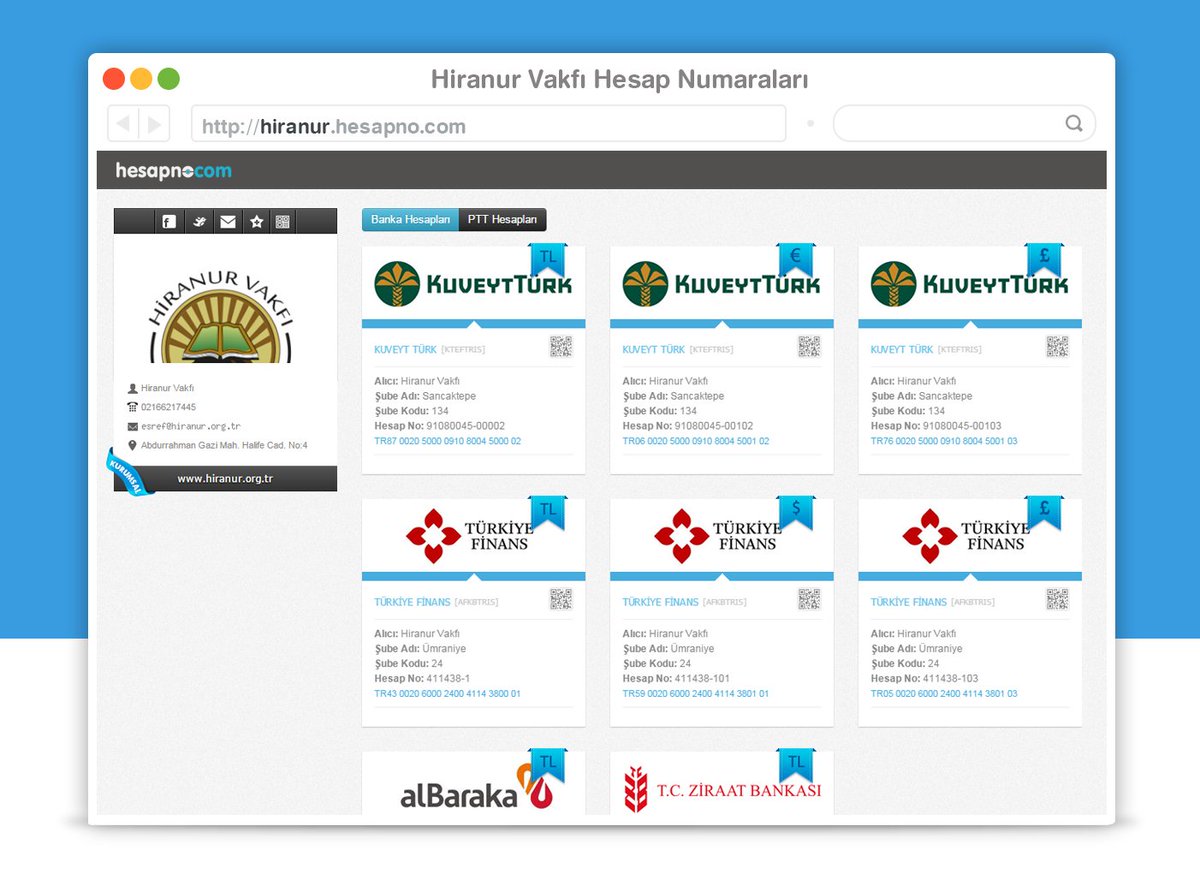
Task: Click the magnifier search icon
Action: (x=1073, y=124)
